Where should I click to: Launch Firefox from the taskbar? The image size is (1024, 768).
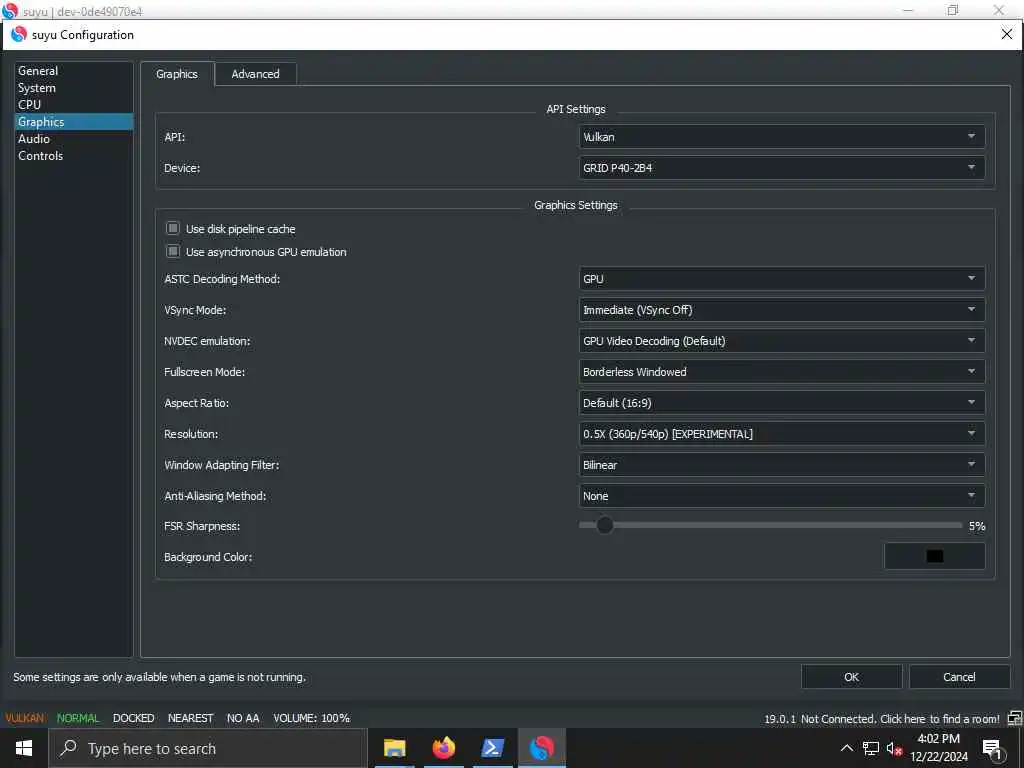point(443,748)
